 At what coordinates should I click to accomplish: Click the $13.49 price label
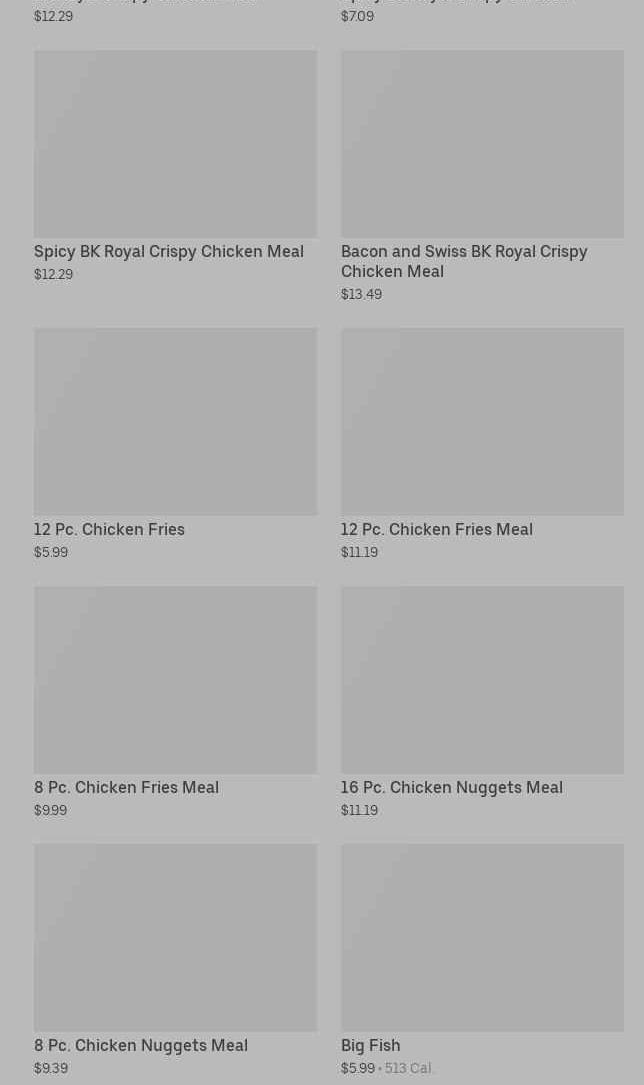click(x=361, y=295)
